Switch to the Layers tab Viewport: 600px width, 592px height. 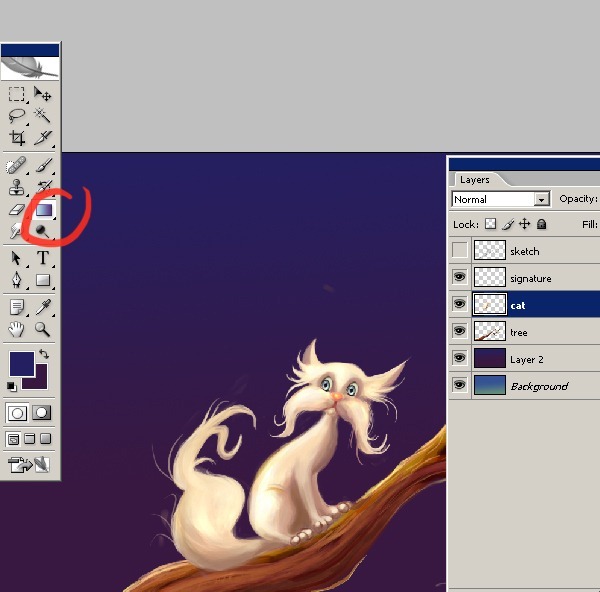[x=475, y=180]
